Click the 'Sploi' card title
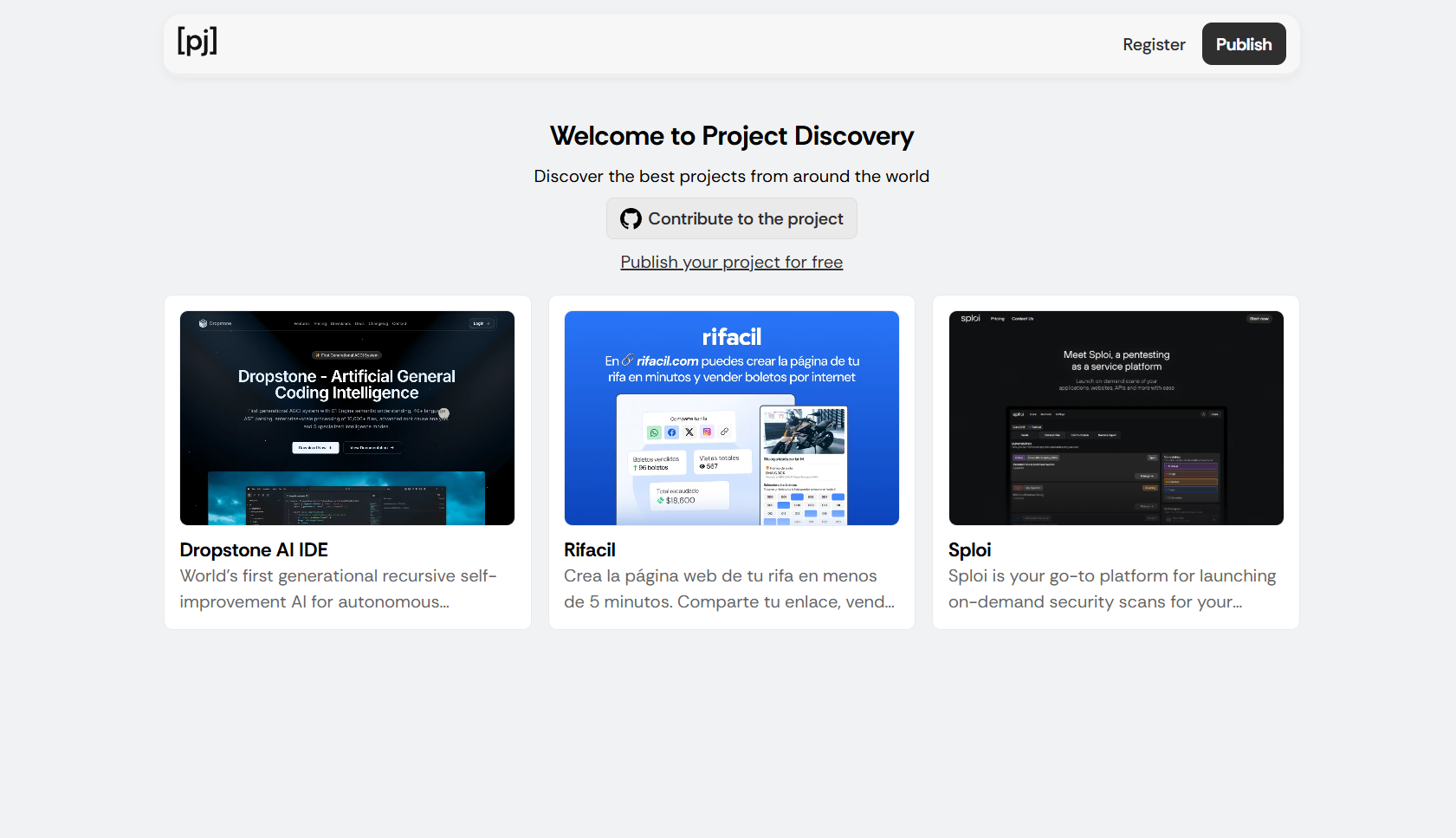 click(x=970, y=550)
